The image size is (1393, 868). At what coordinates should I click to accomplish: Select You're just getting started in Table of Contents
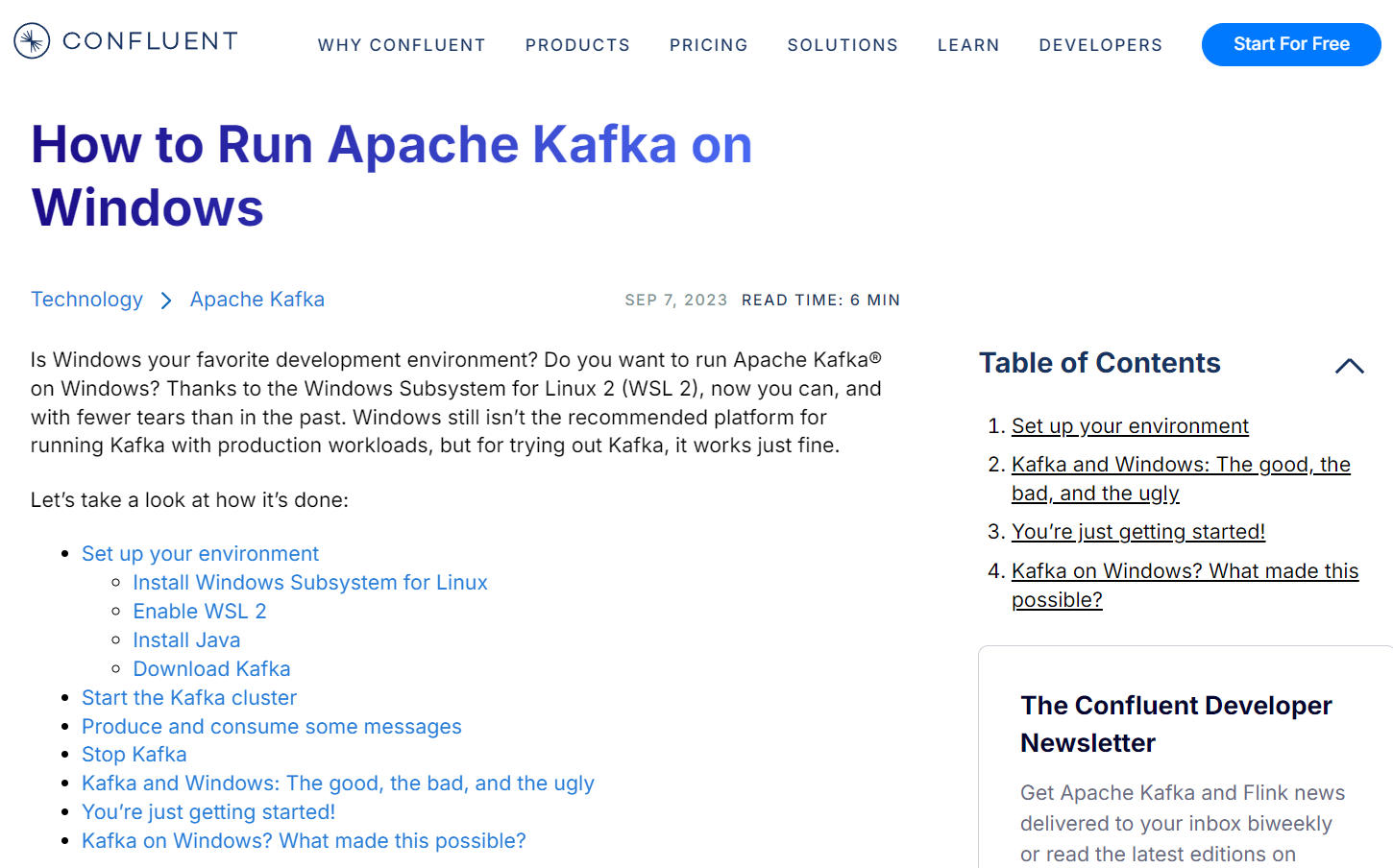pos(1138,532)
